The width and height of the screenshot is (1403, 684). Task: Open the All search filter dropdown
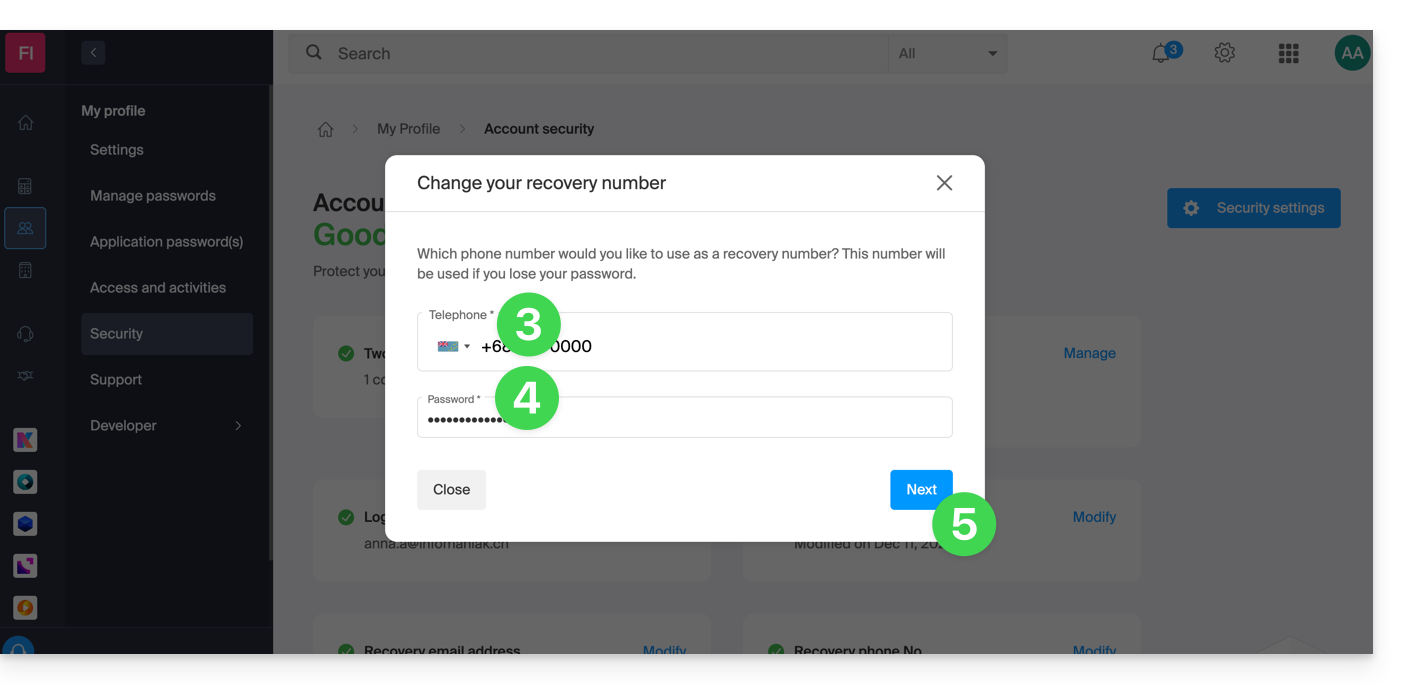pyautogui.click(x=947, y=54)
